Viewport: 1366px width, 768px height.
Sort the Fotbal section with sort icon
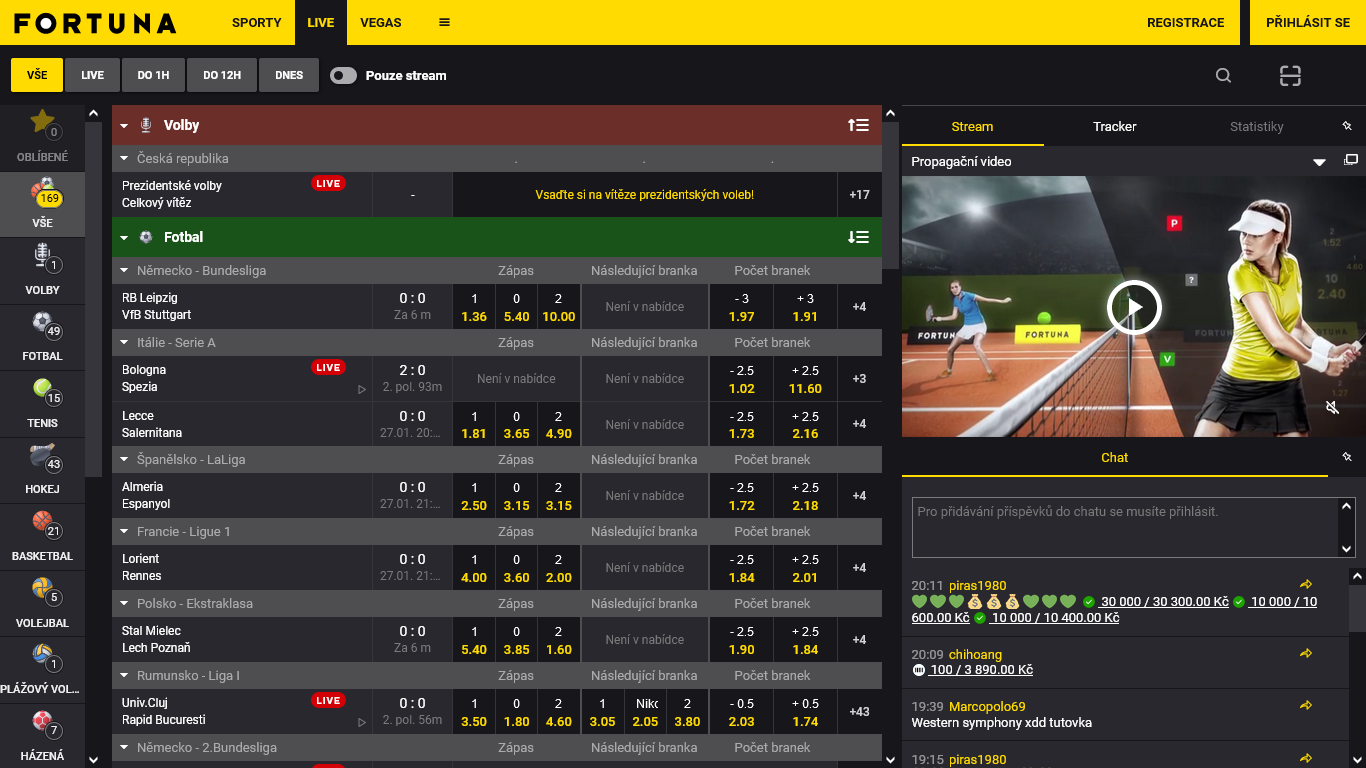[858, 237]
